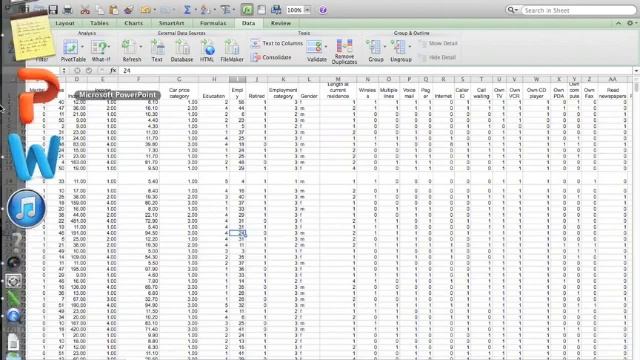Open iTunes from the dock

point(26,209)
